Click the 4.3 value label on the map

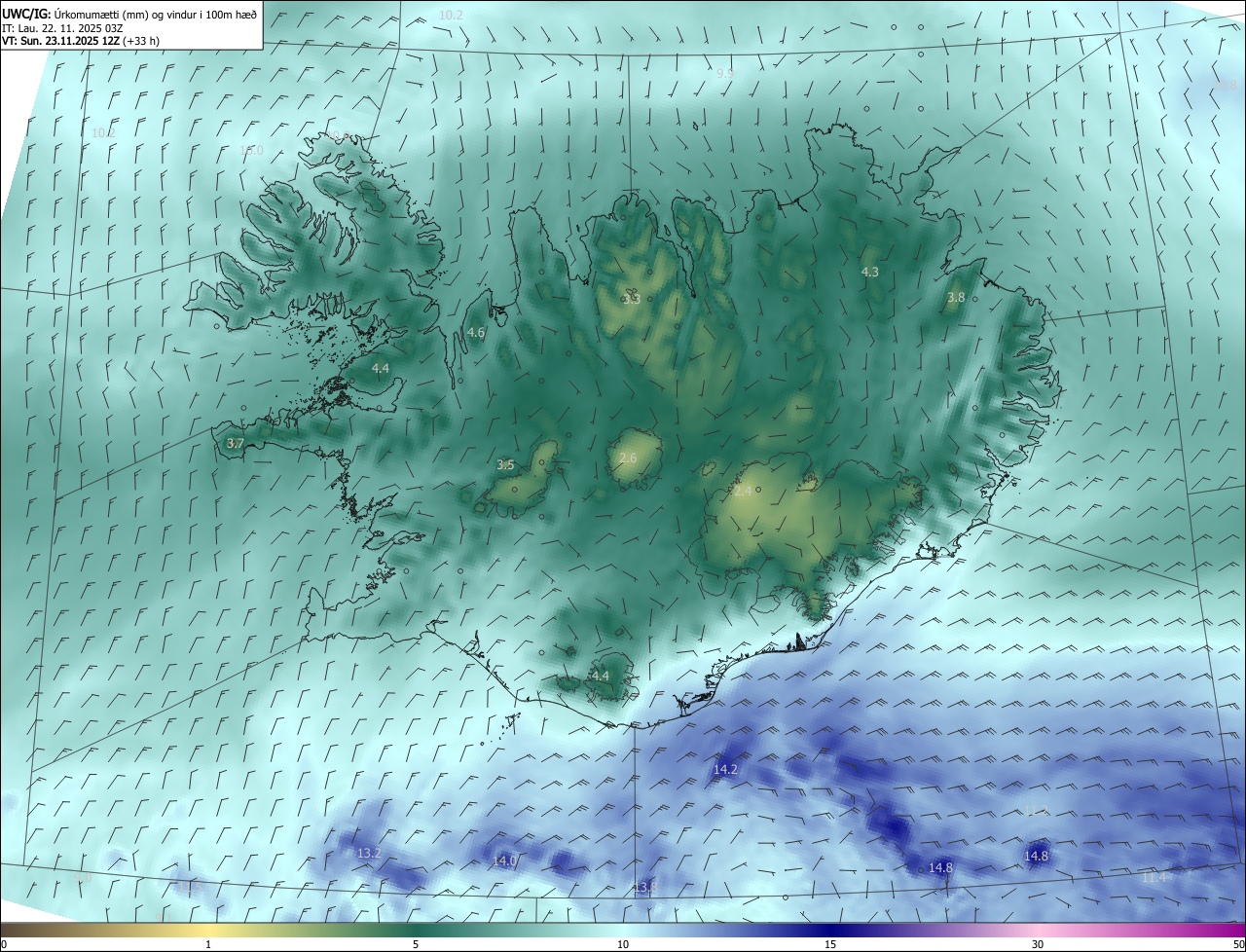[x=870, y=273]
